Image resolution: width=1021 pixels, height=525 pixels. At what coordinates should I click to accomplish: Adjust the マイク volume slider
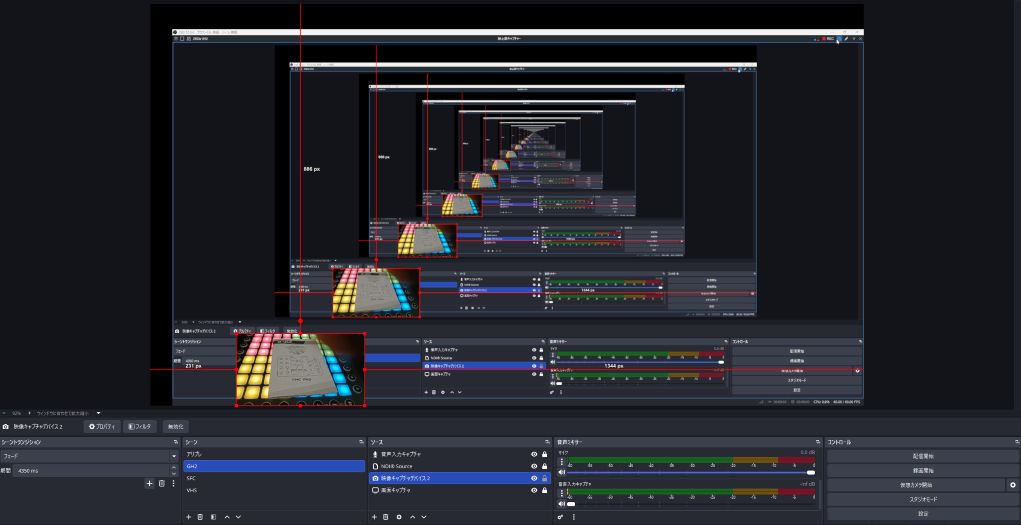(811, 472)
